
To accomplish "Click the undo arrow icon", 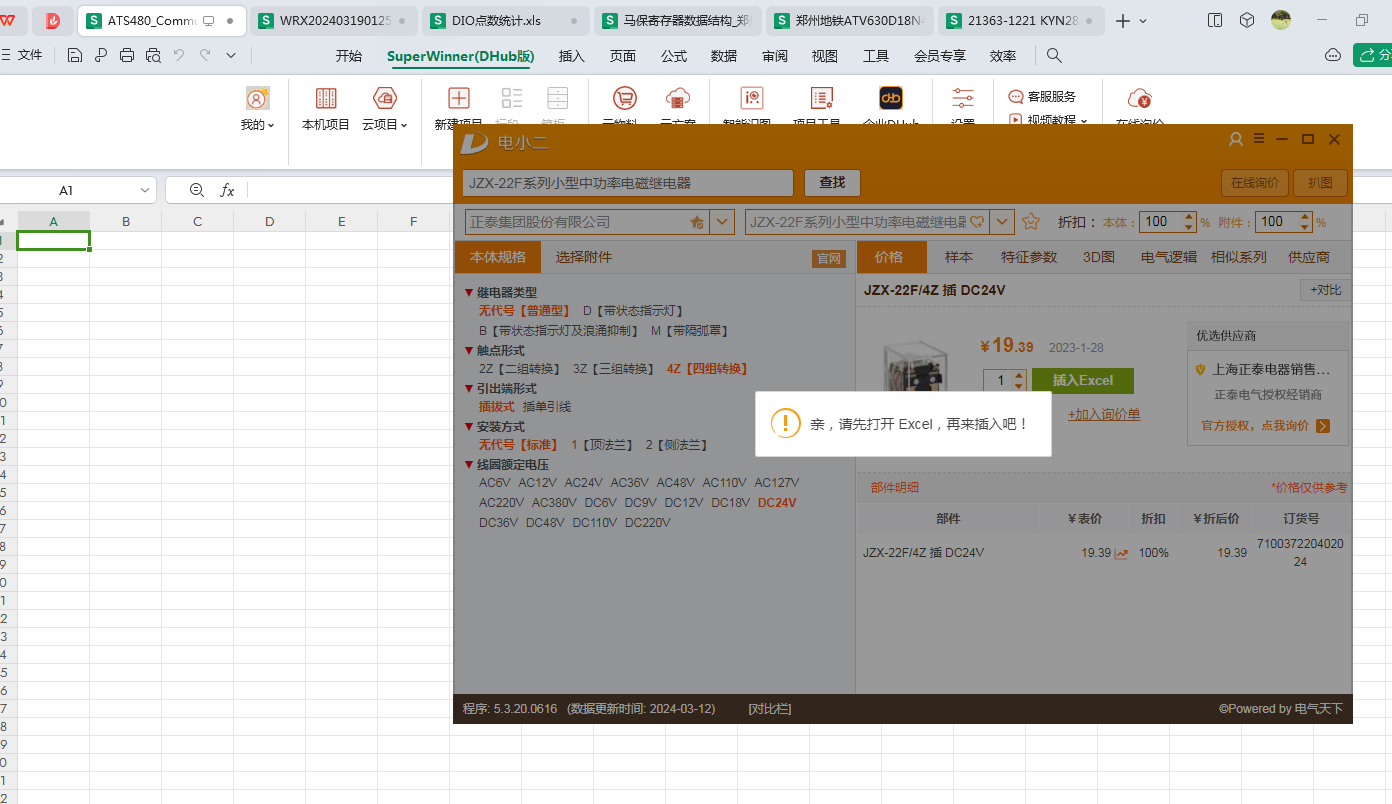I will point(179,56).
